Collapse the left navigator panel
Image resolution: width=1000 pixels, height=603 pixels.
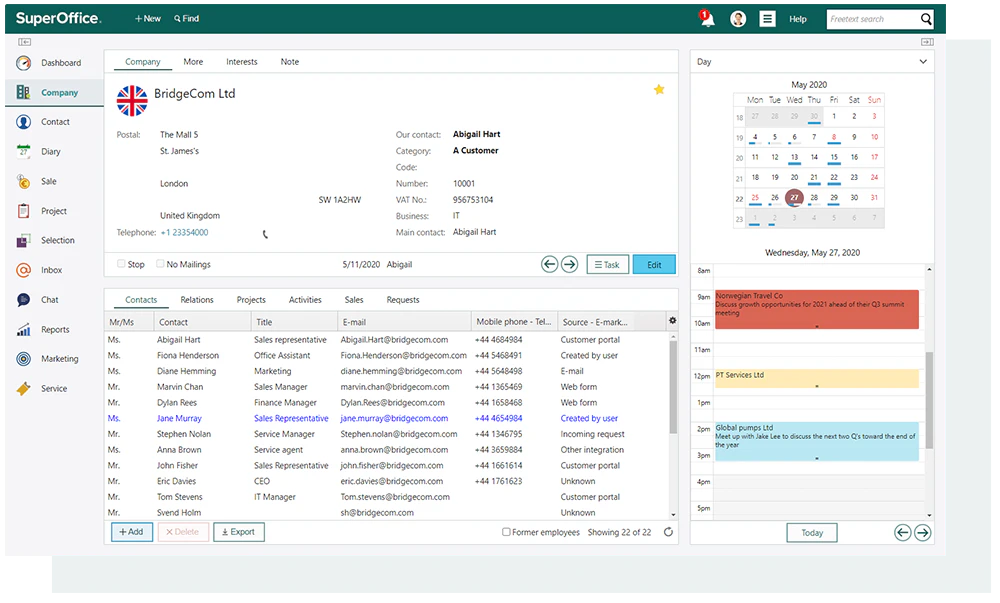click(24, 42)
